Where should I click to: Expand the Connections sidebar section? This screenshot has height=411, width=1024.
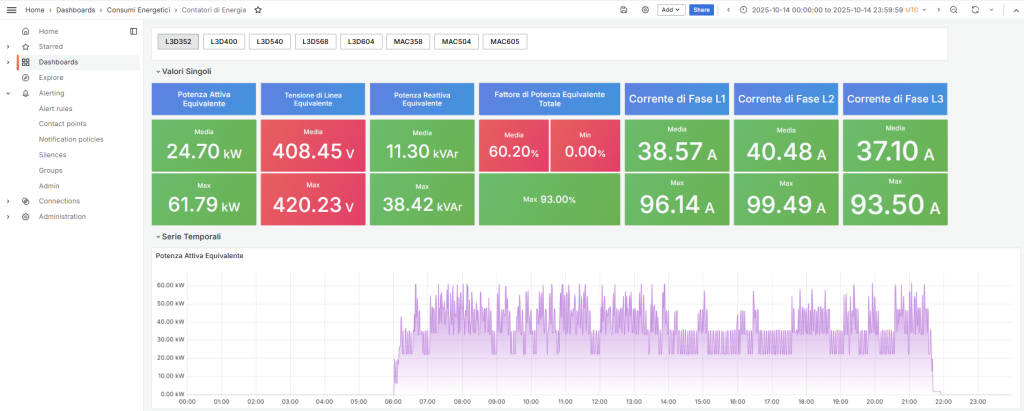(8, 201)
